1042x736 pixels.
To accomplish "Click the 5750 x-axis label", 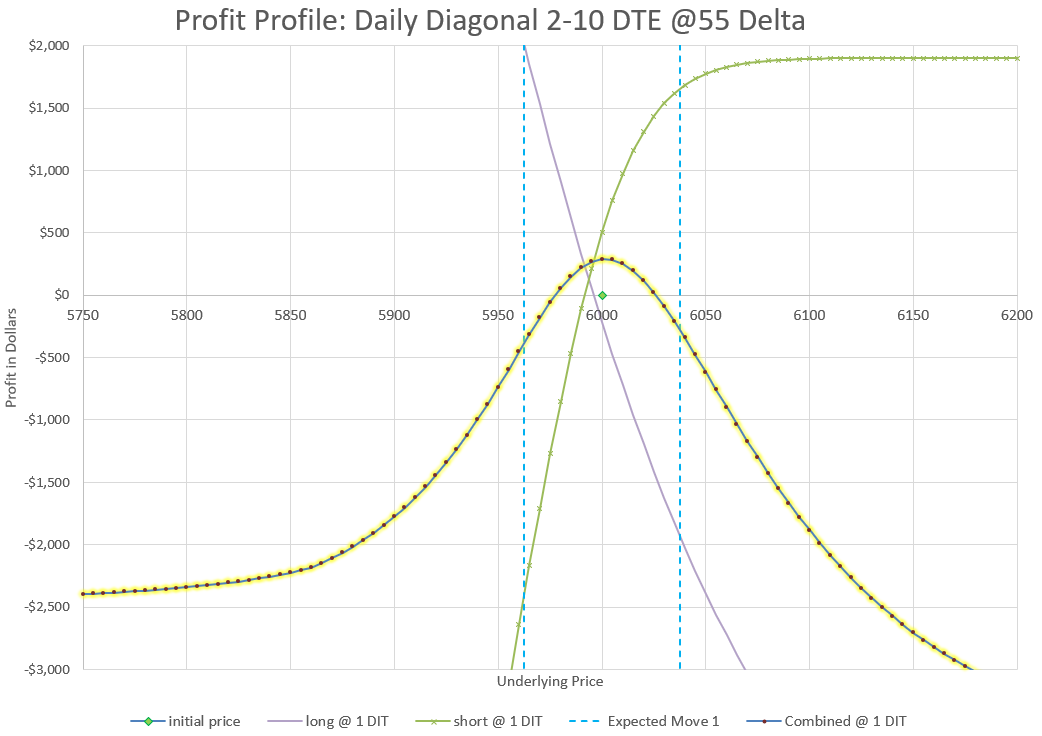I will click(x=83, y=316).
